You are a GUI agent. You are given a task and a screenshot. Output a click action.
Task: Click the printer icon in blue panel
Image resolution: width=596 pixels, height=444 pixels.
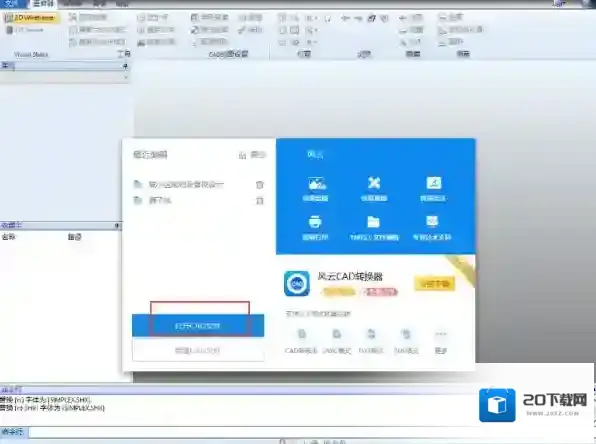[x=315, y=222]
